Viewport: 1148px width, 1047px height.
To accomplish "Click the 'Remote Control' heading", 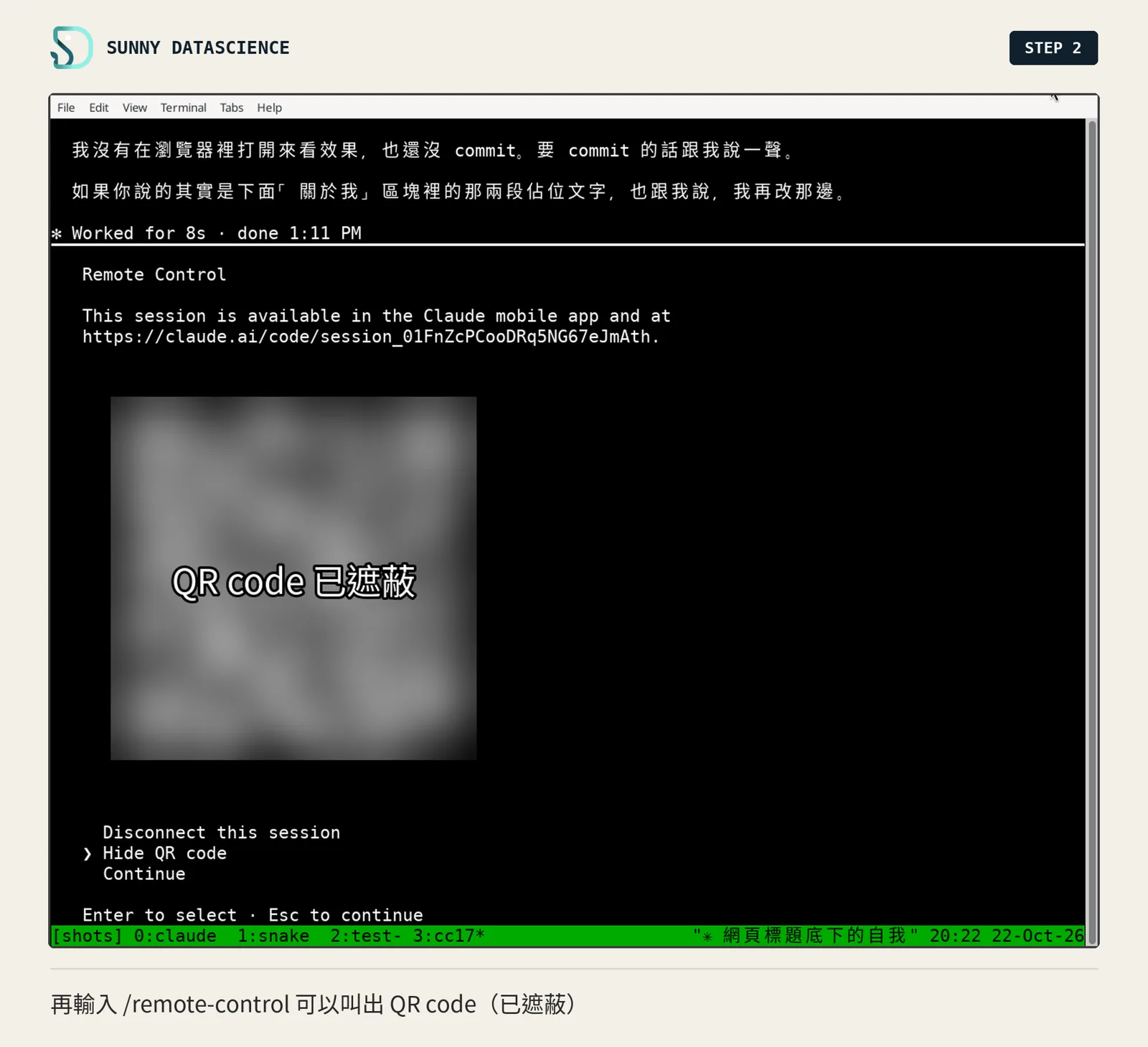I will click(154, 275).
